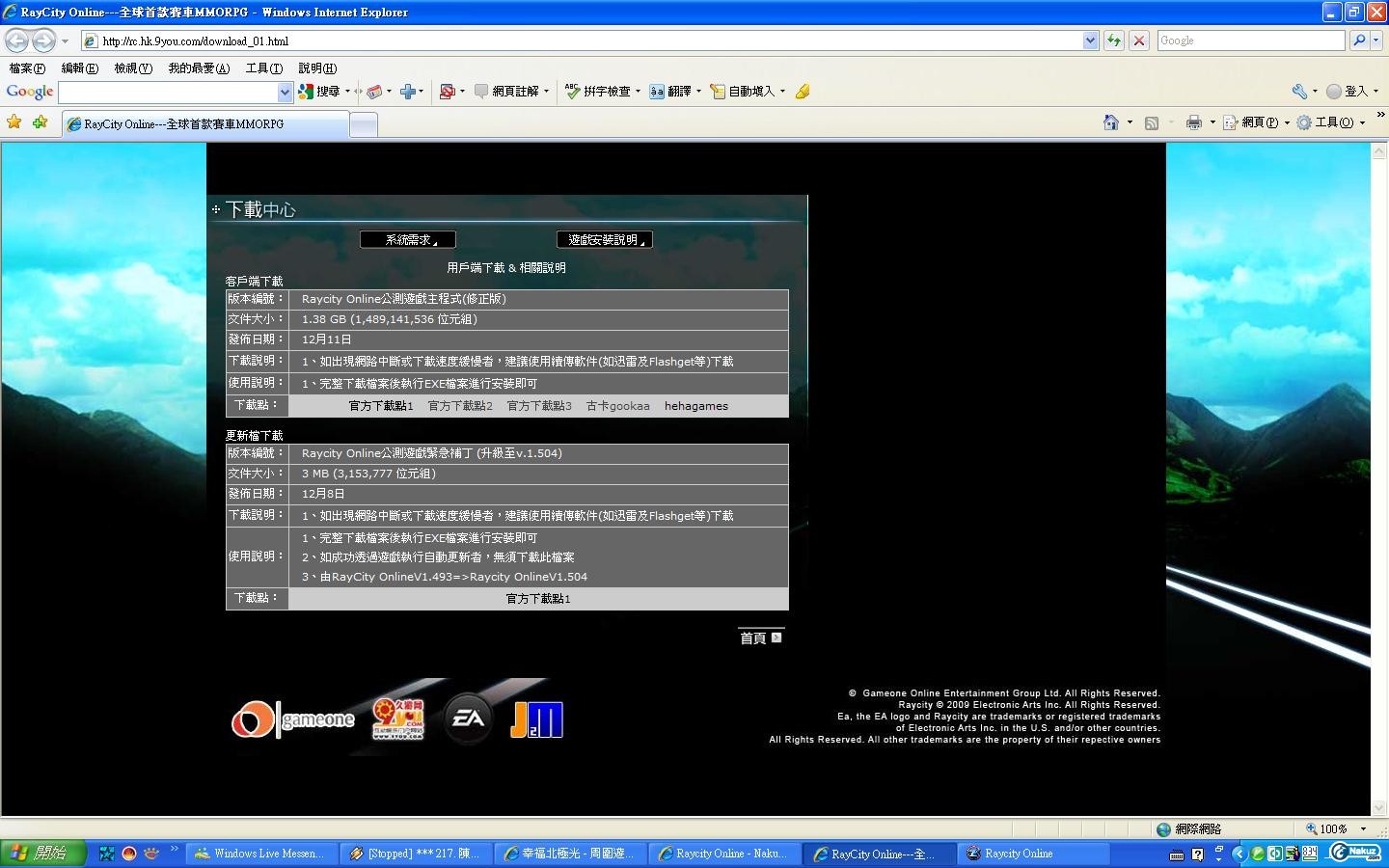Click the blue plus share icon in Google toolbar

408,92
